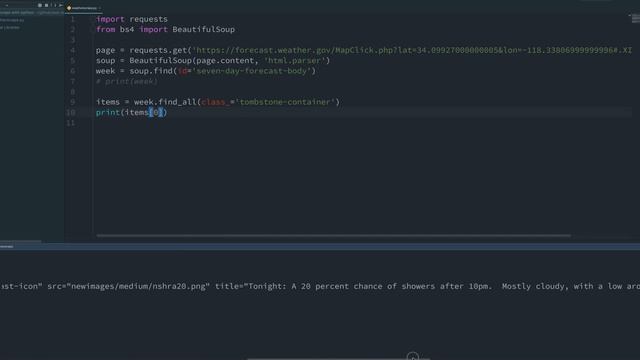Select the open Python file editor tab
The width and height of the screenshot is (640, 360).
click(84, 8)
